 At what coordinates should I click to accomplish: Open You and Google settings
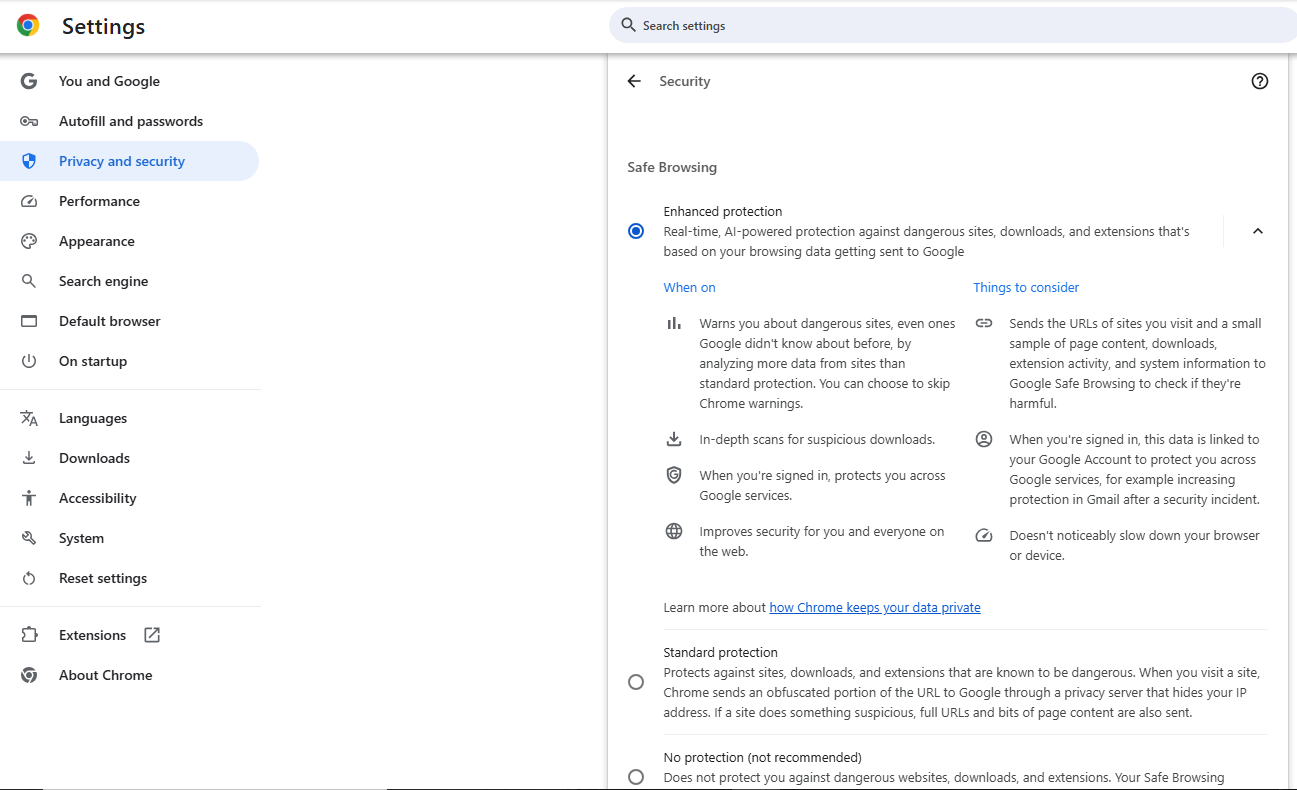pos(109,81)
